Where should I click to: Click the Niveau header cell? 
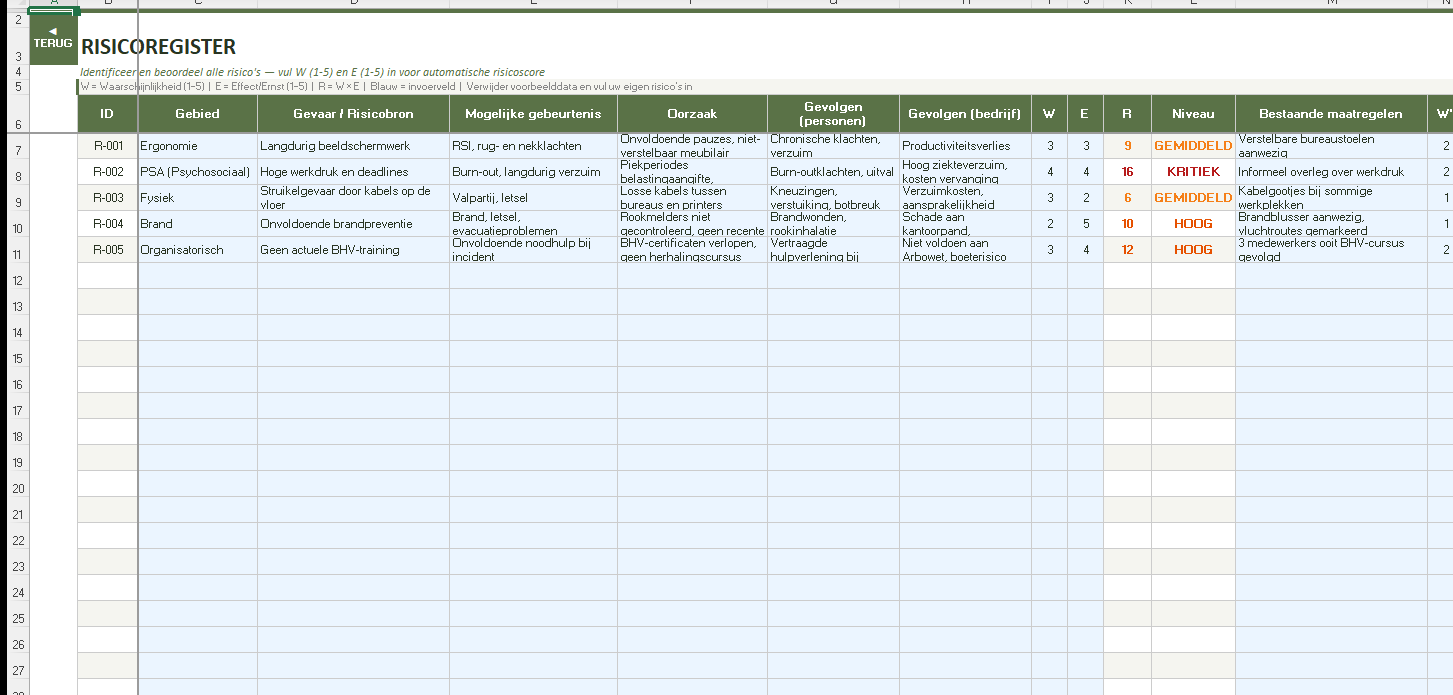coord(1192,114)
